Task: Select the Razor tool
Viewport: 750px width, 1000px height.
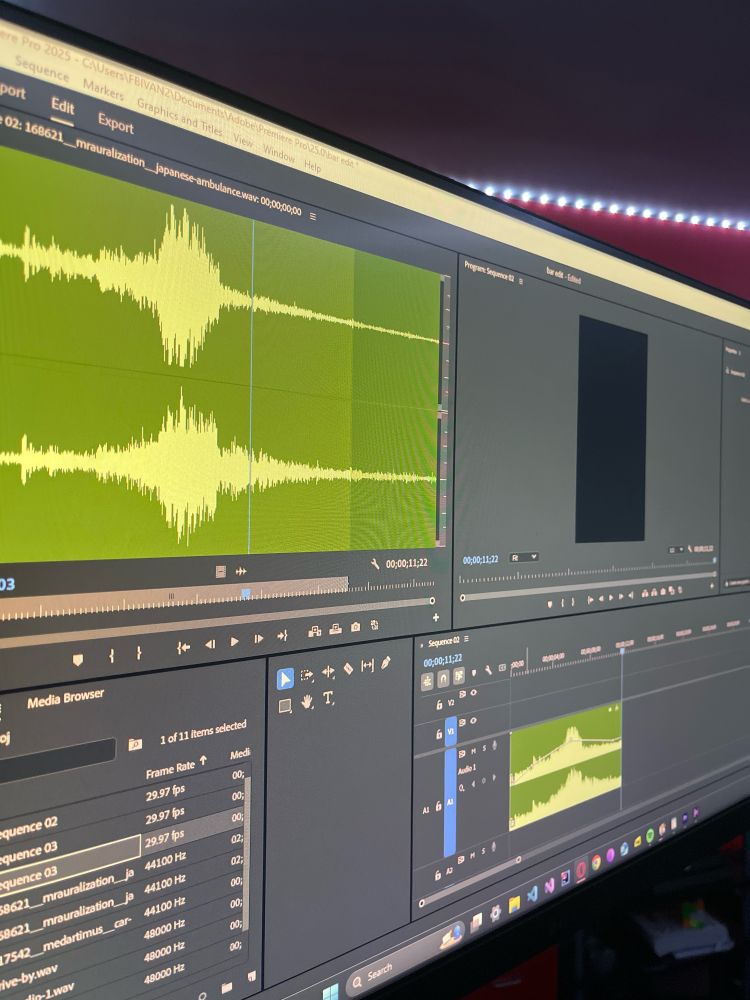Action: tap(348, 668)
